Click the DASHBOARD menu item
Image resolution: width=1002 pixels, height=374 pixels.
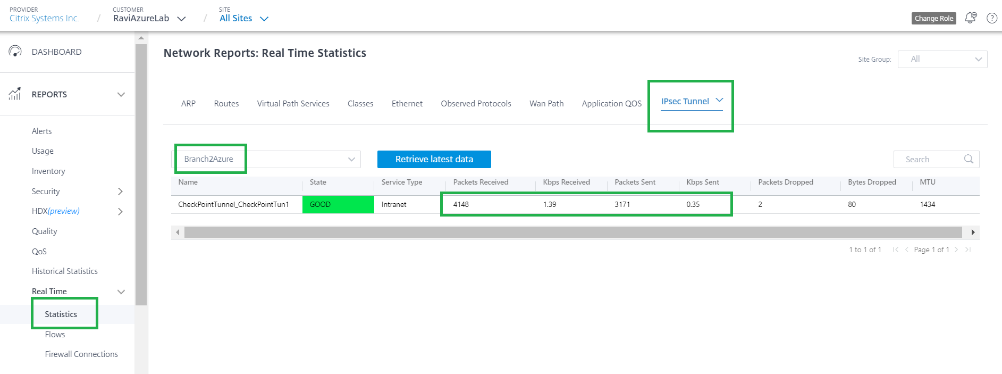(56, 52)
